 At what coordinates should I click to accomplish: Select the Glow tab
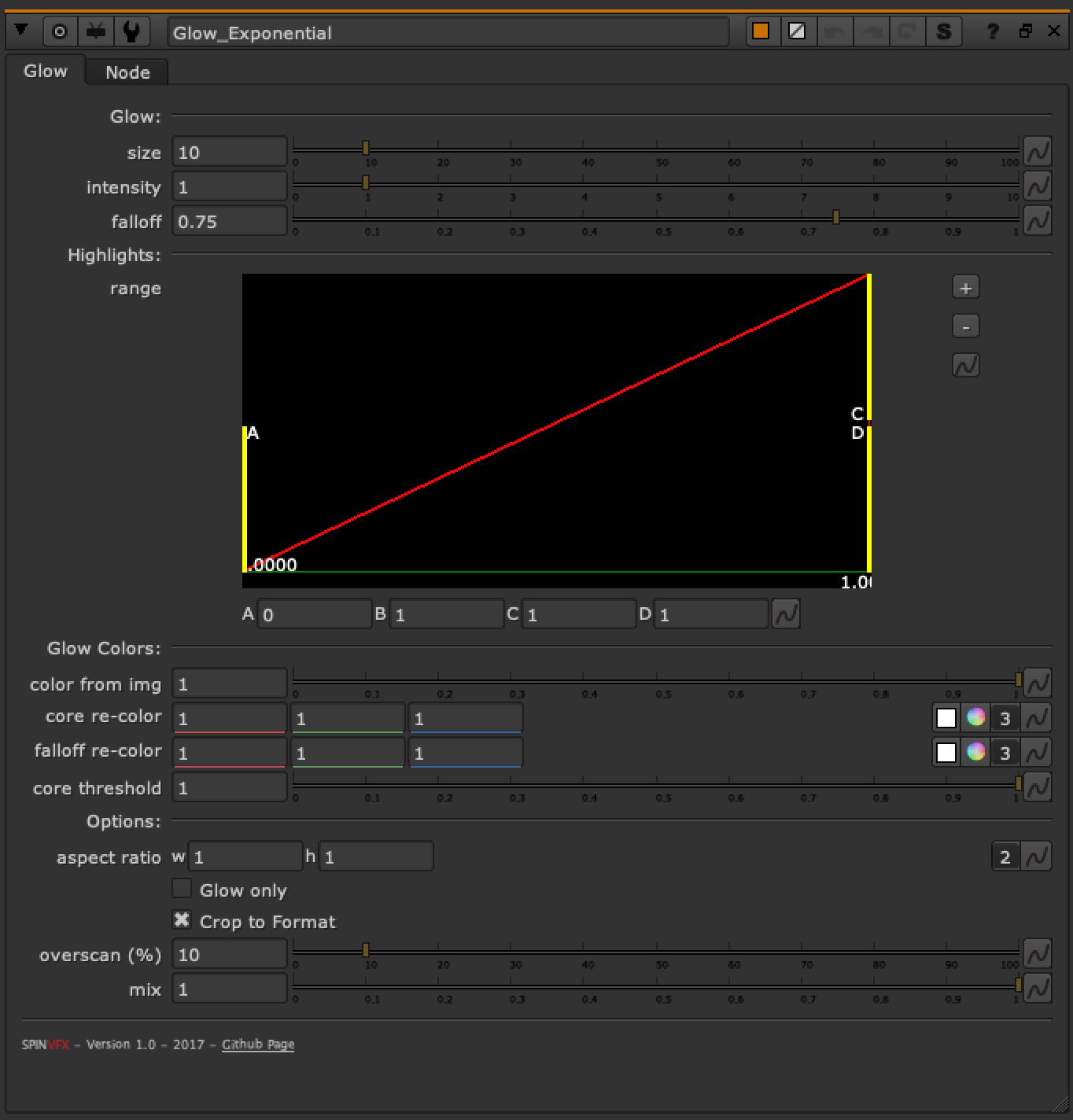pos(46,70)
